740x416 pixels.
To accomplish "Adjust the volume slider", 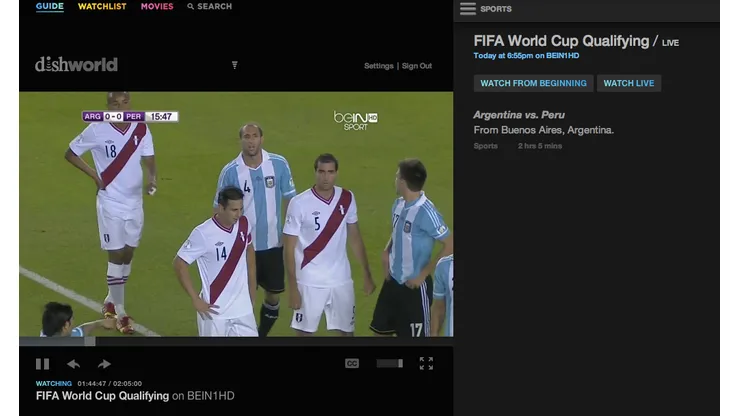I will pos(390,363).
